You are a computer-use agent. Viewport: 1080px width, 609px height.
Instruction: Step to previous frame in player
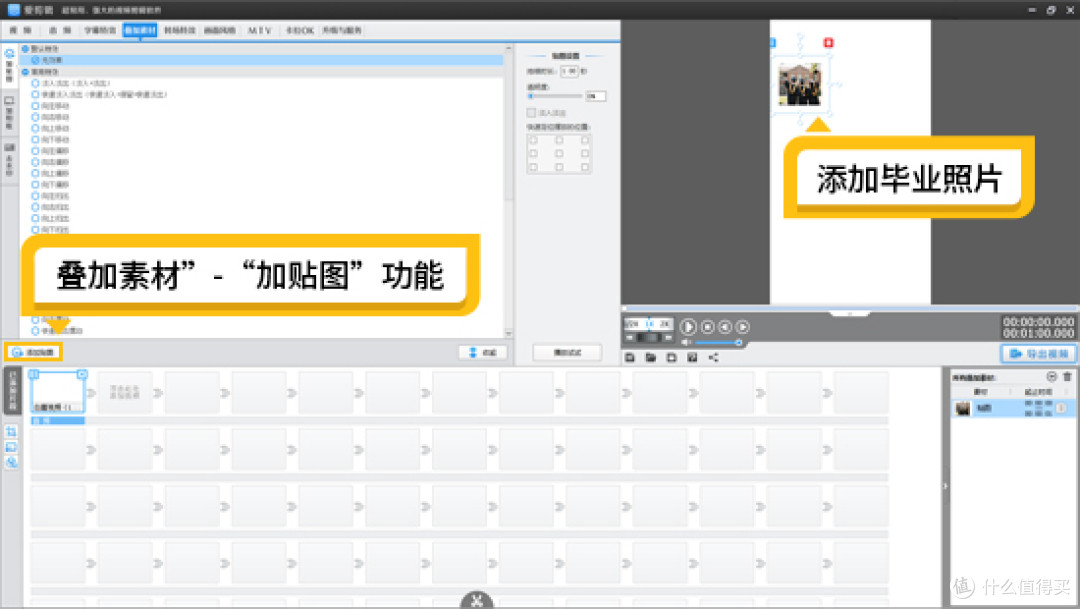725,327
